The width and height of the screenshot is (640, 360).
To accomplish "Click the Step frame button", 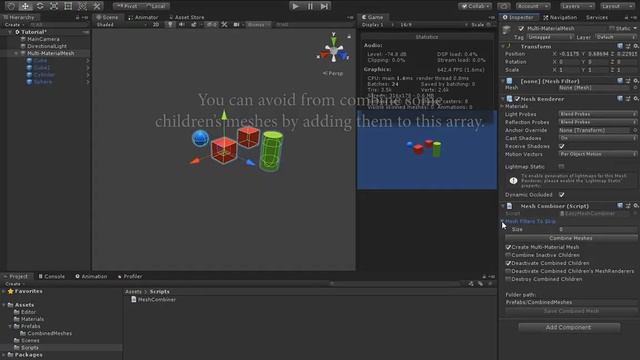I will tap(324, 6).
